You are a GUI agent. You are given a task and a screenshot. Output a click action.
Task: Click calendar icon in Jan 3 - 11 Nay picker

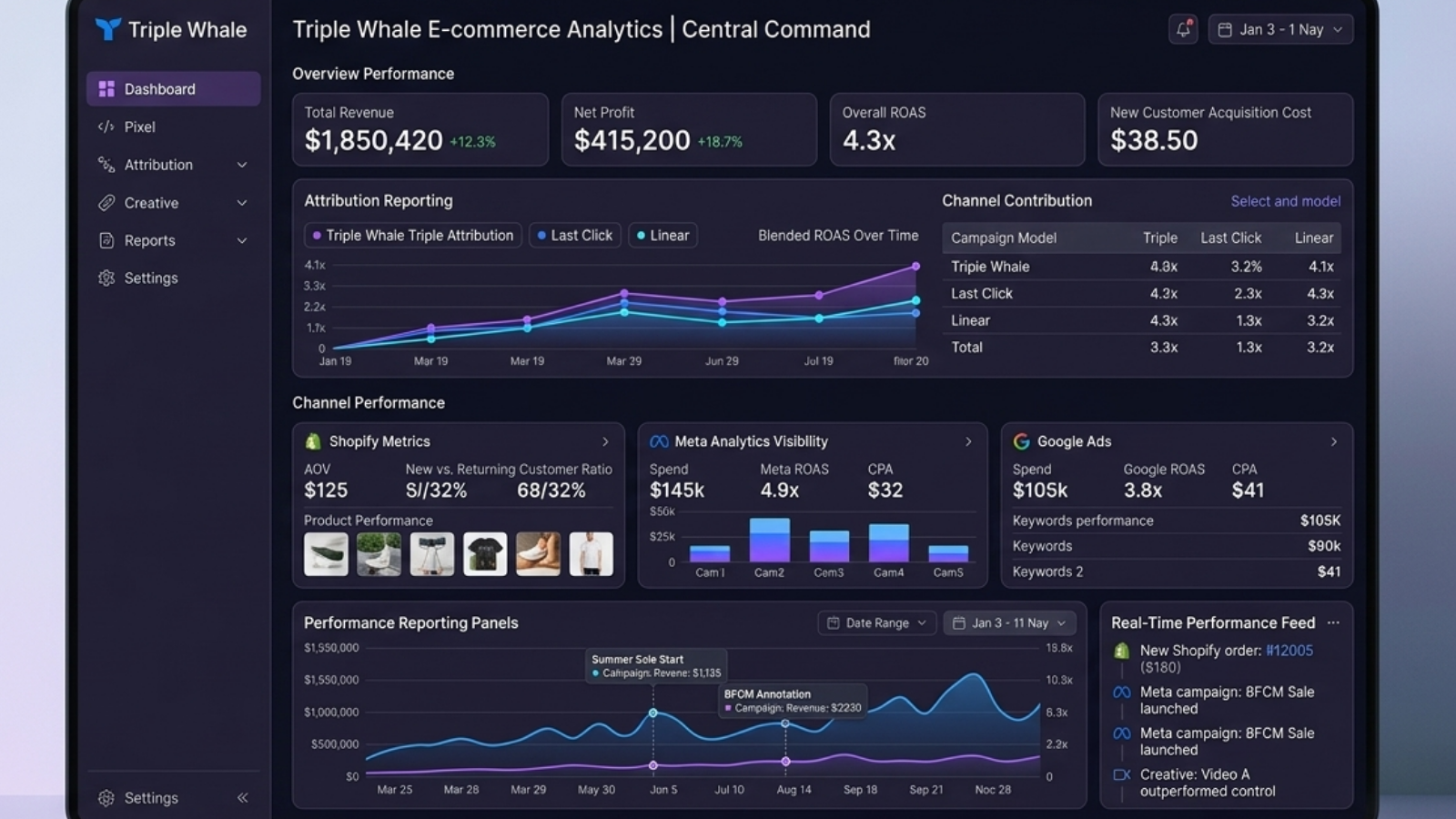point(958,622)
